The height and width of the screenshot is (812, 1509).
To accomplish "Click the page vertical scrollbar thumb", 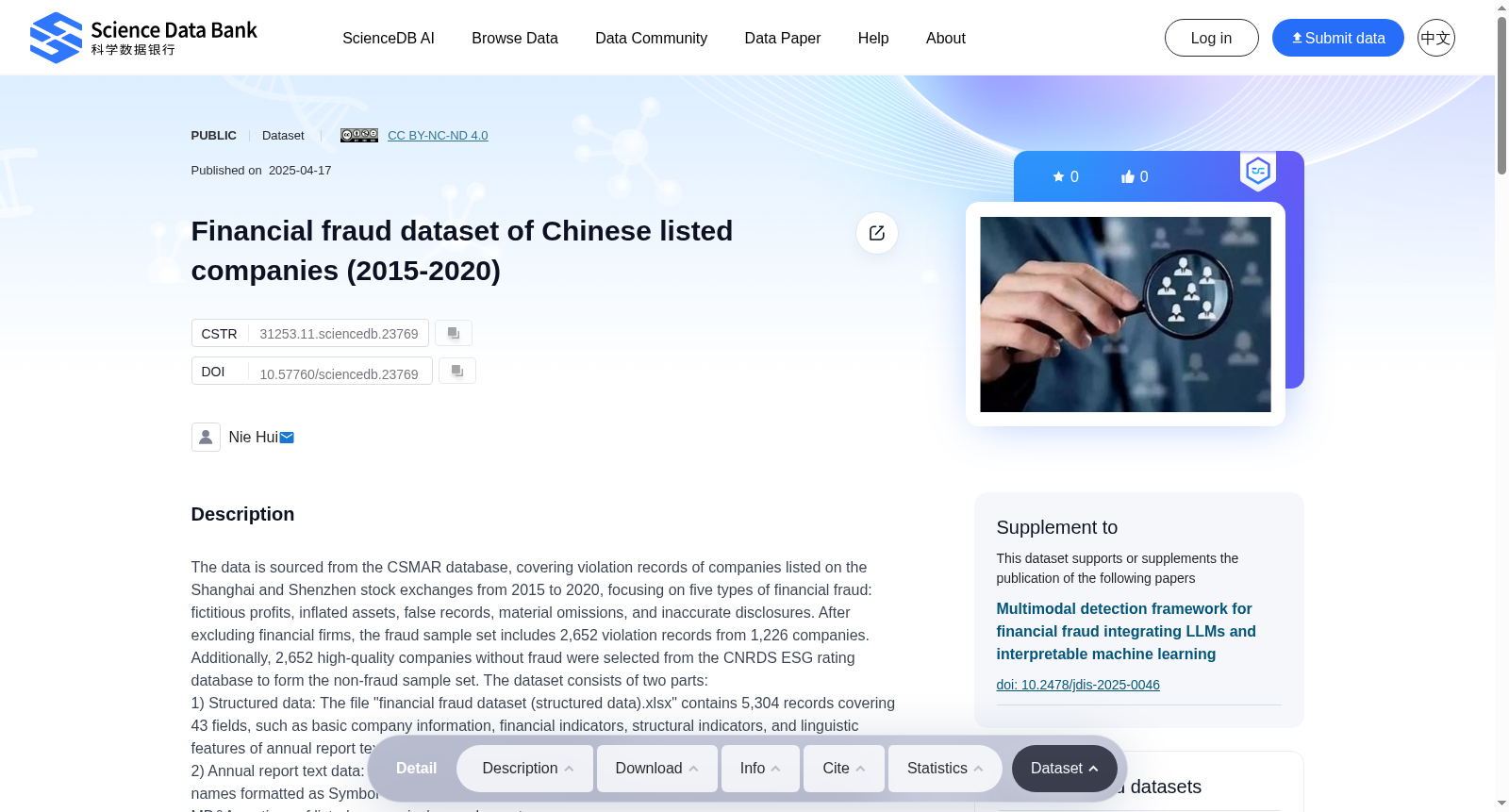I will [x=1501, y=94].
